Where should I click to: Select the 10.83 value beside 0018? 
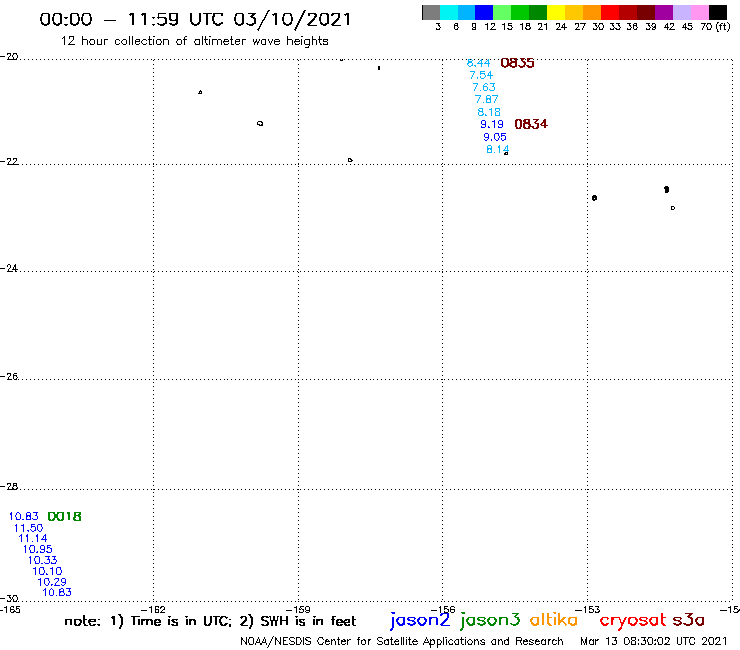click(x=24, y=516)
